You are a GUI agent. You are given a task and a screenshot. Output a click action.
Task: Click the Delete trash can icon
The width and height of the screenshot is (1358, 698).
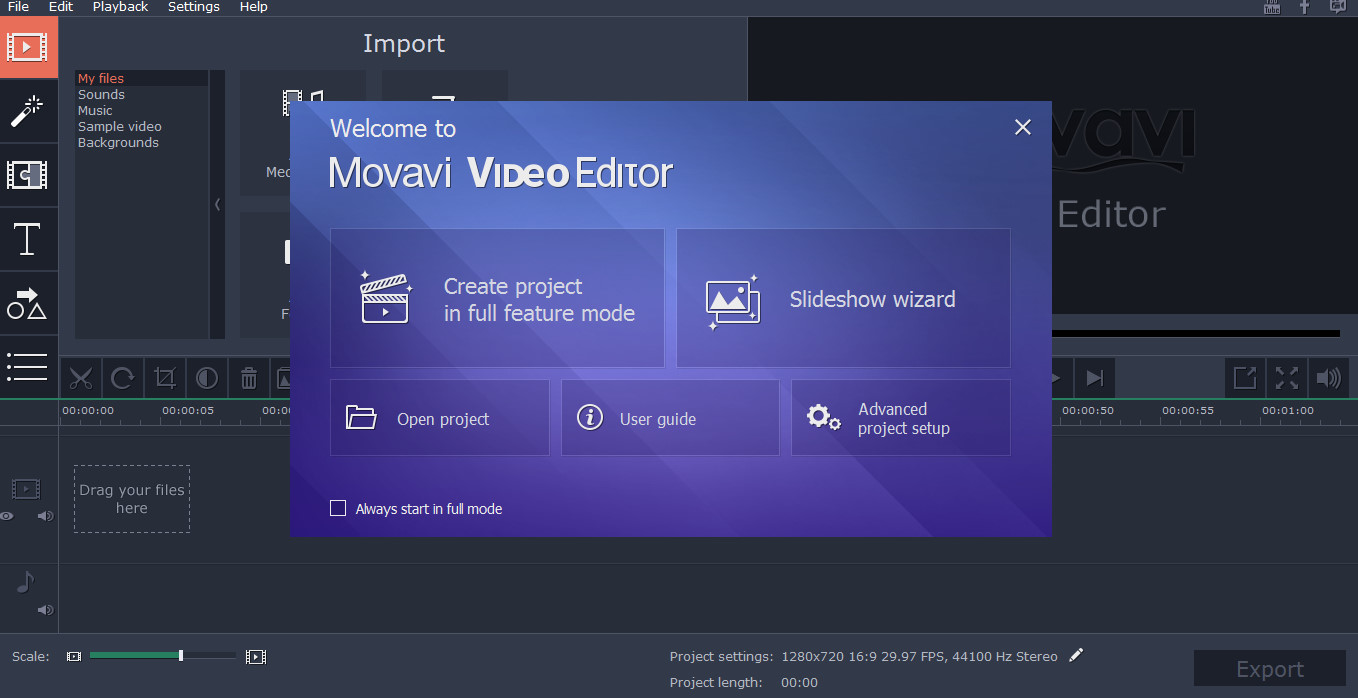(249, 378)
